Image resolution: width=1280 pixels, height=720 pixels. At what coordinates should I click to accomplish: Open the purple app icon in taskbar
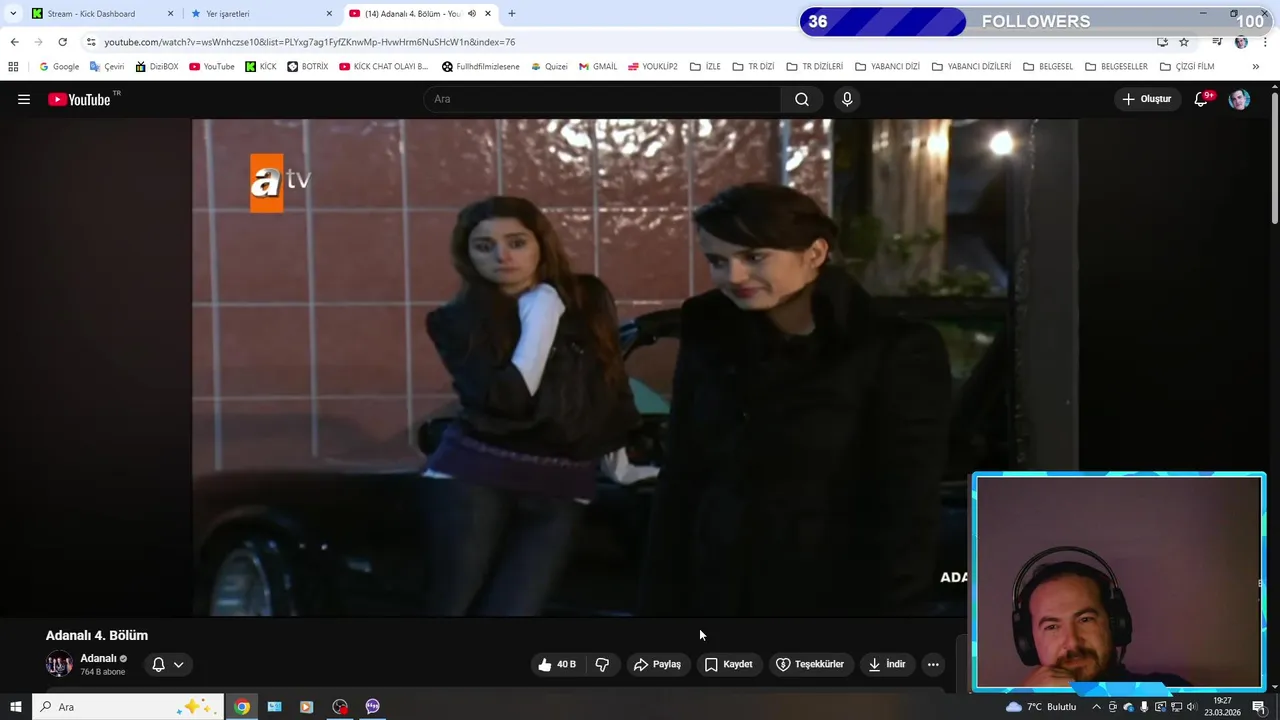point(373,707)
